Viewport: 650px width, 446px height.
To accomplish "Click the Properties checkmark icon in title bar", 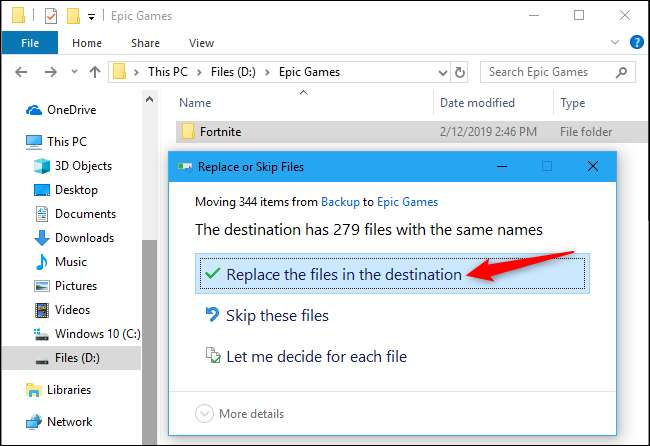I will [x=51, y=16].
